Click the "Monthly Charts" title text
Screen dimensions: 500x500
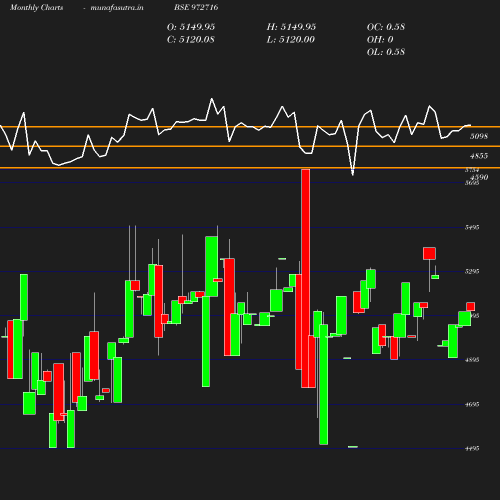coord(37,8)
